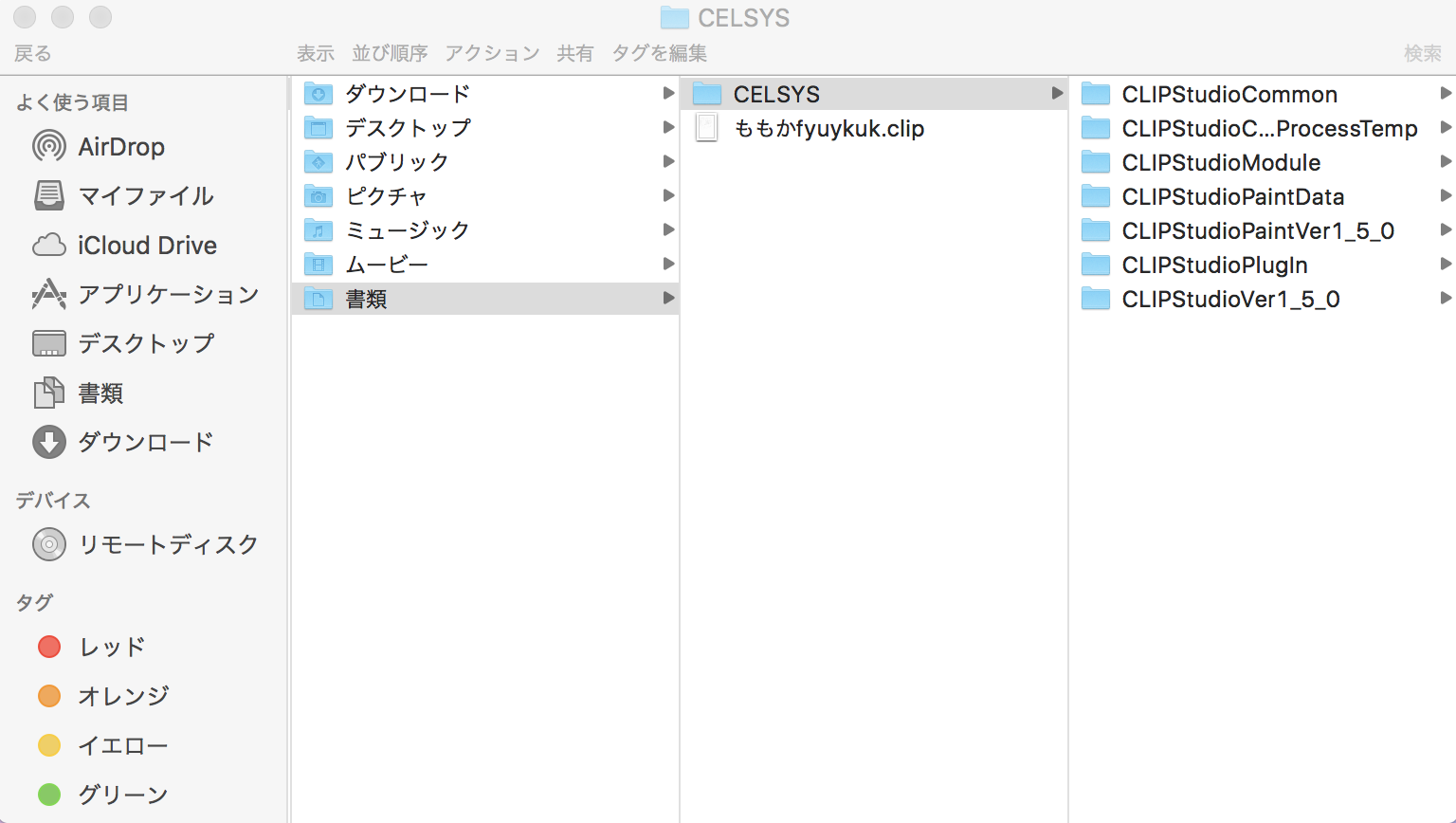Click the iCloud Drive sidebar label
This screenshot has width=1456, height=823.
(148, 246)
